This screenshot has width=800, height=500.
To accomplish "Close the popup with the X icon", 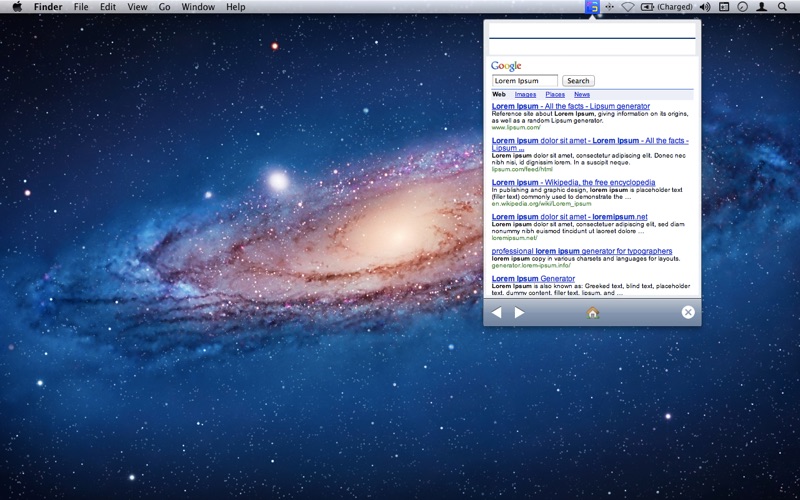I will tap(688, 313).
